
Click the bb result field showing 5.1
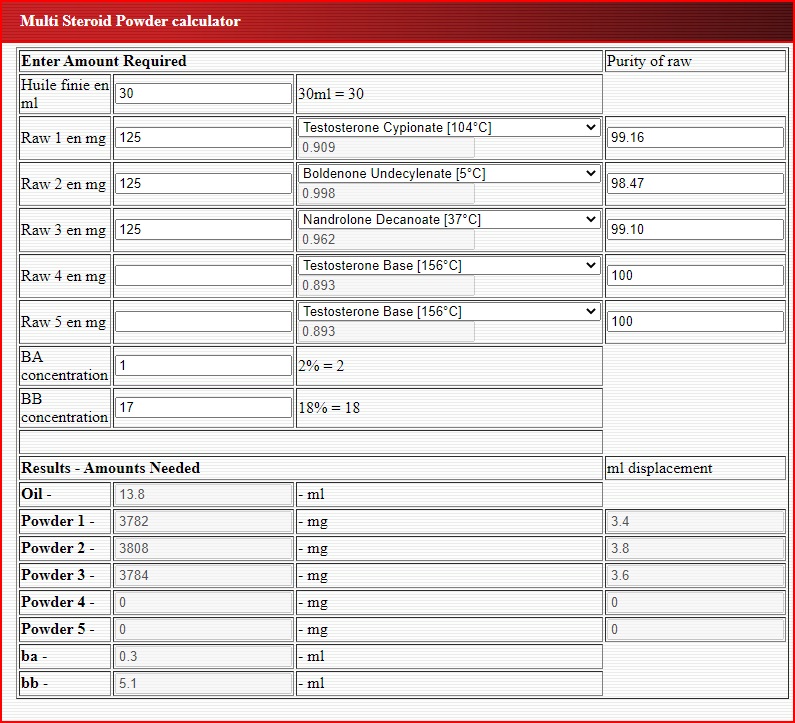point(203,684)
